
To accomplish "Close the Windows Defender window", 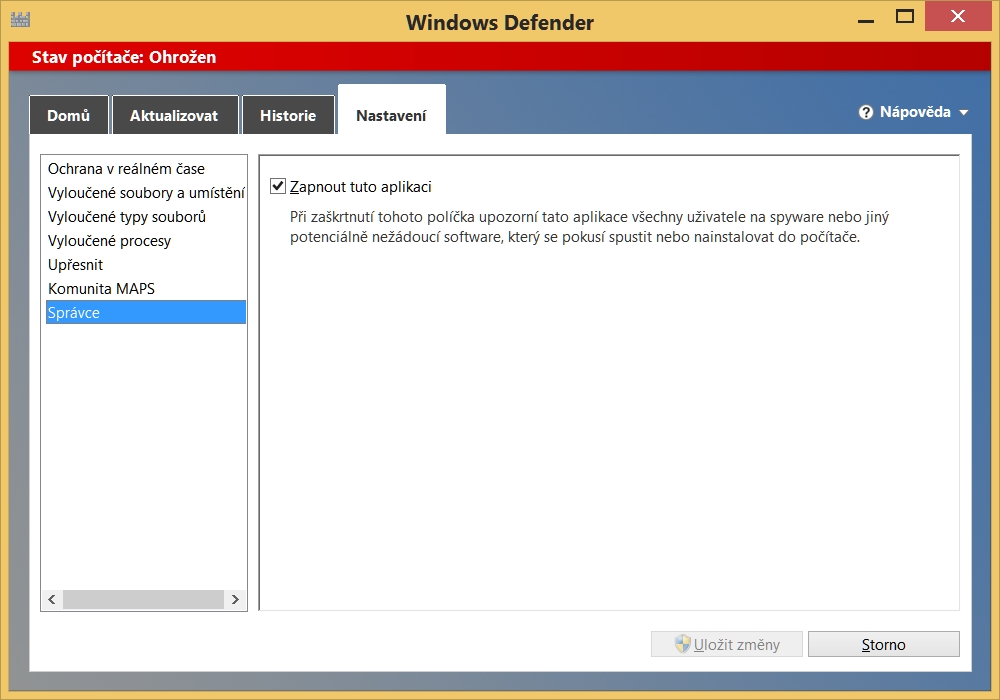I will pos(958,16).
